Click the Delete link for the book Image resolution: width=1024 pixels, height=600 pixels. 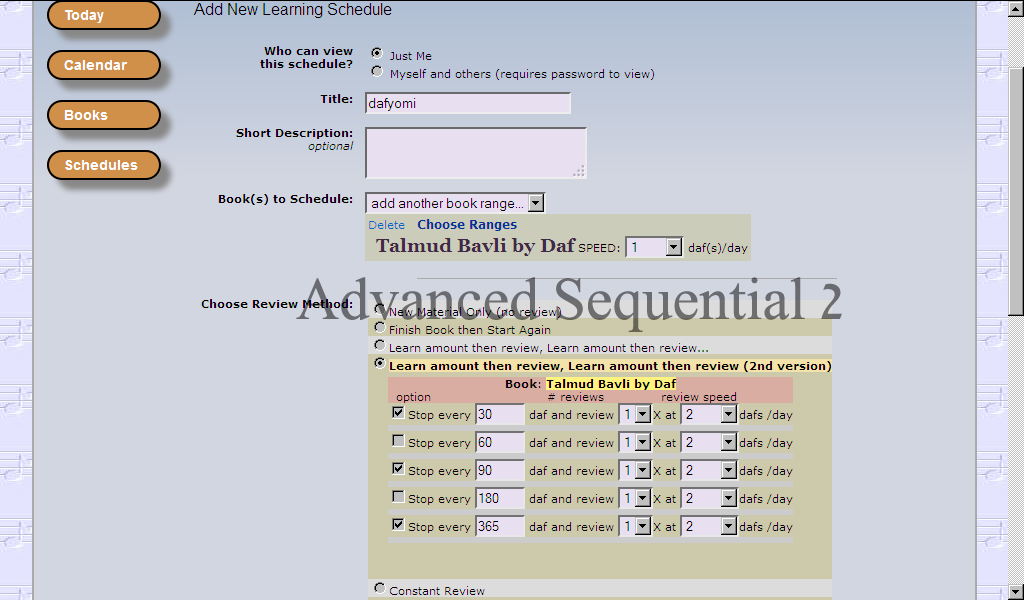pos(386,225)
